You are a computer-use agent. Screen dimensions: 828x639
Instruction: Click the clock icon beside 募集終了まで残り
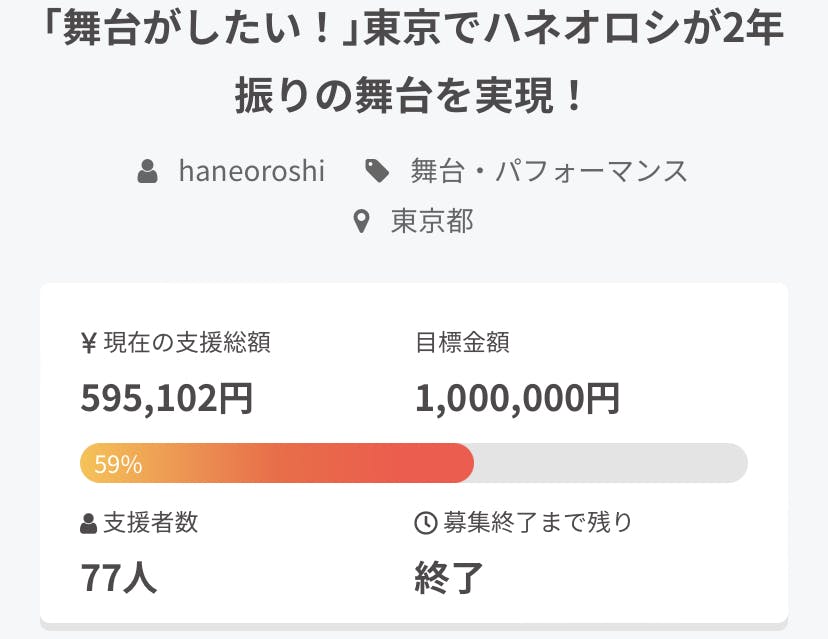click(x=425, y=523)
